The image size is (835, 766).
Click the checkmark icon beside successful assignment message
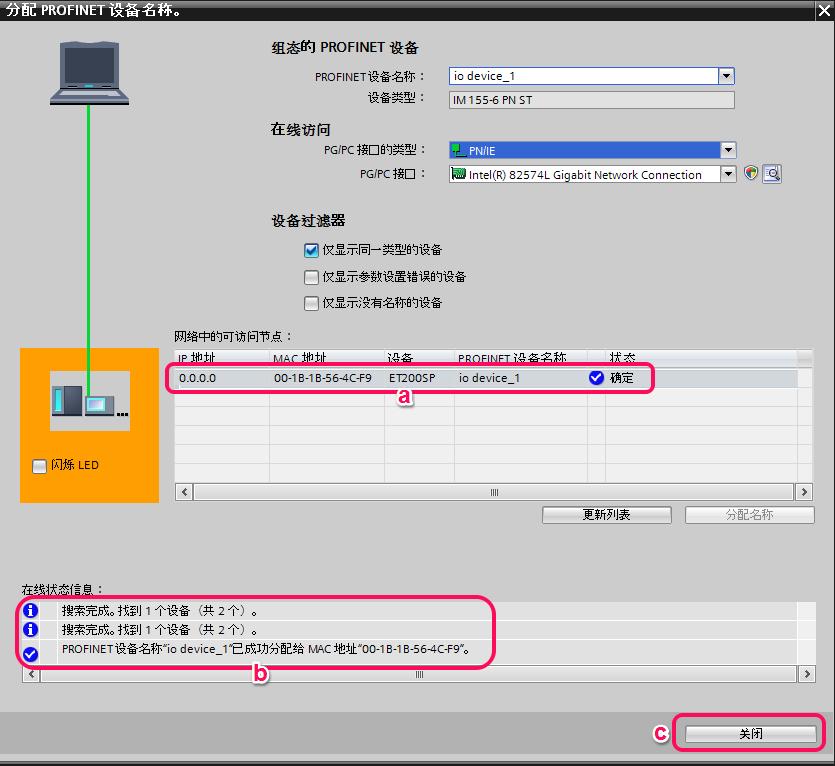(30, 654)
